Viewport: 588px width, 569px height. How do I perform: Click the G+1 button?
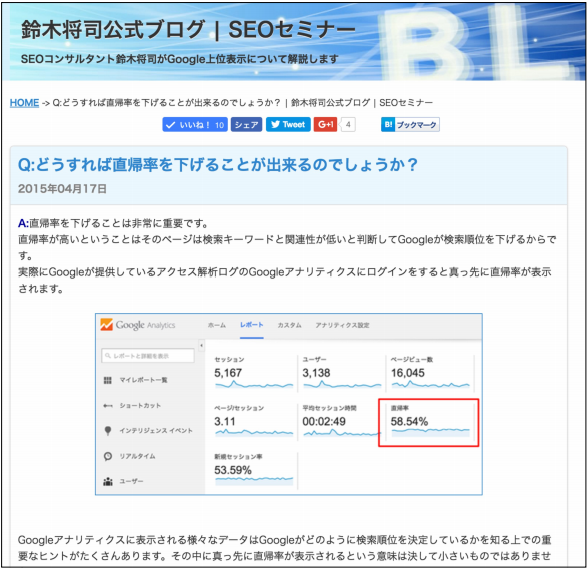coord(326,125)
